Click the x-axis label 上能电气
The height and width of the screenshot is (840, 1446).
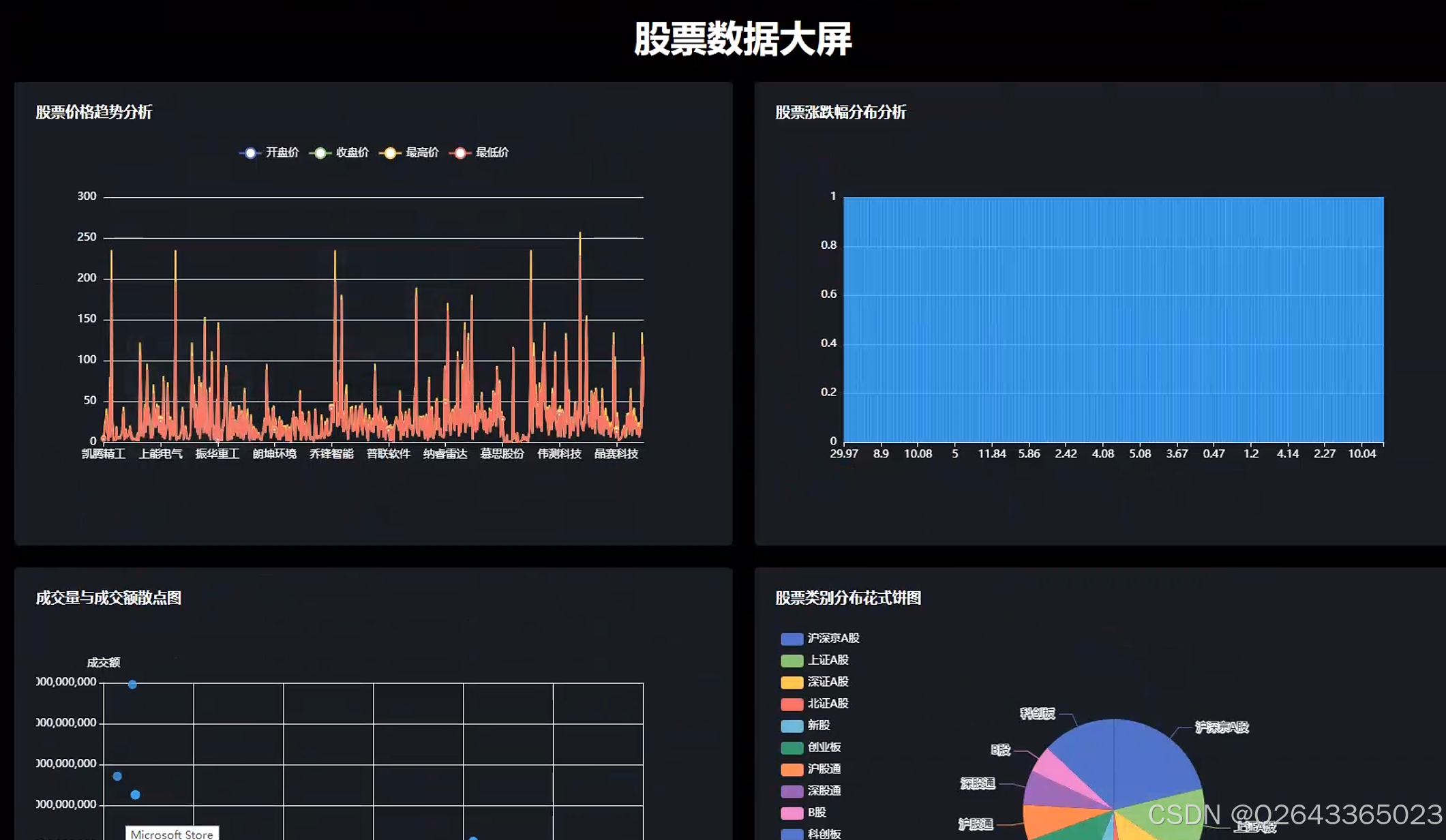(x=161, y=454)
